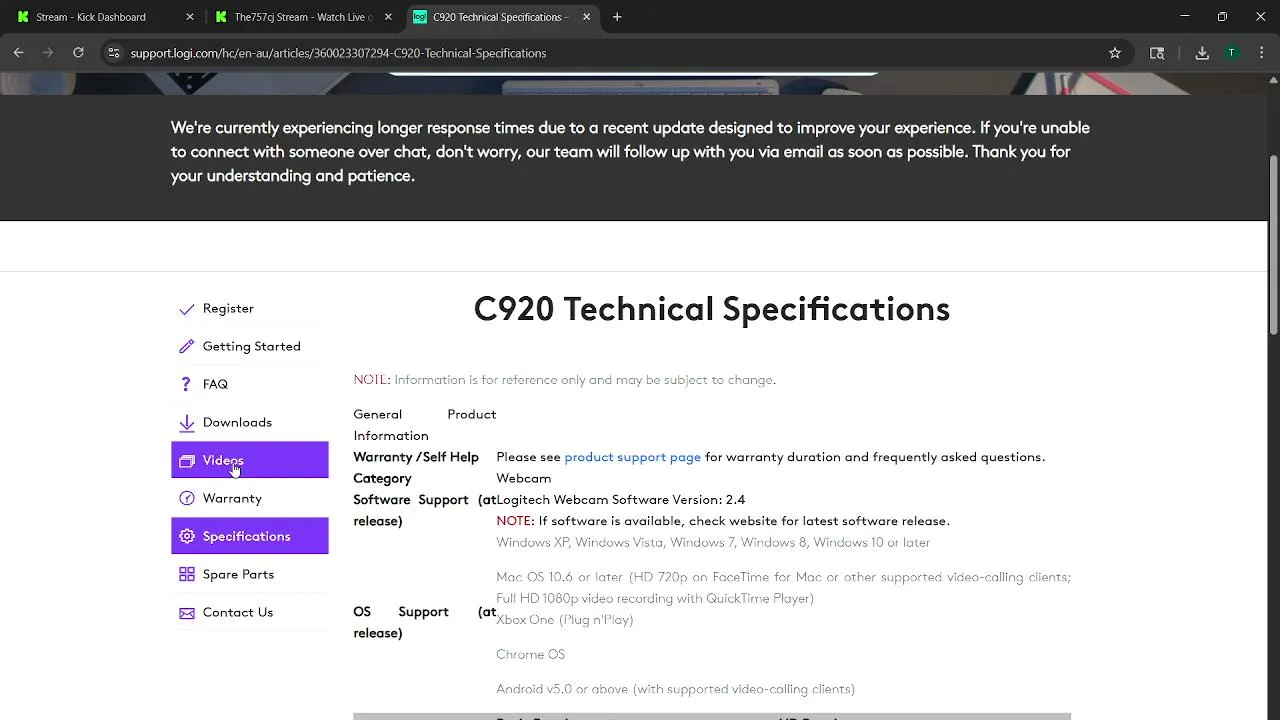Open the browser extensions icon
Viewport: 1280px width, 720px height.
coord(1157,53)
